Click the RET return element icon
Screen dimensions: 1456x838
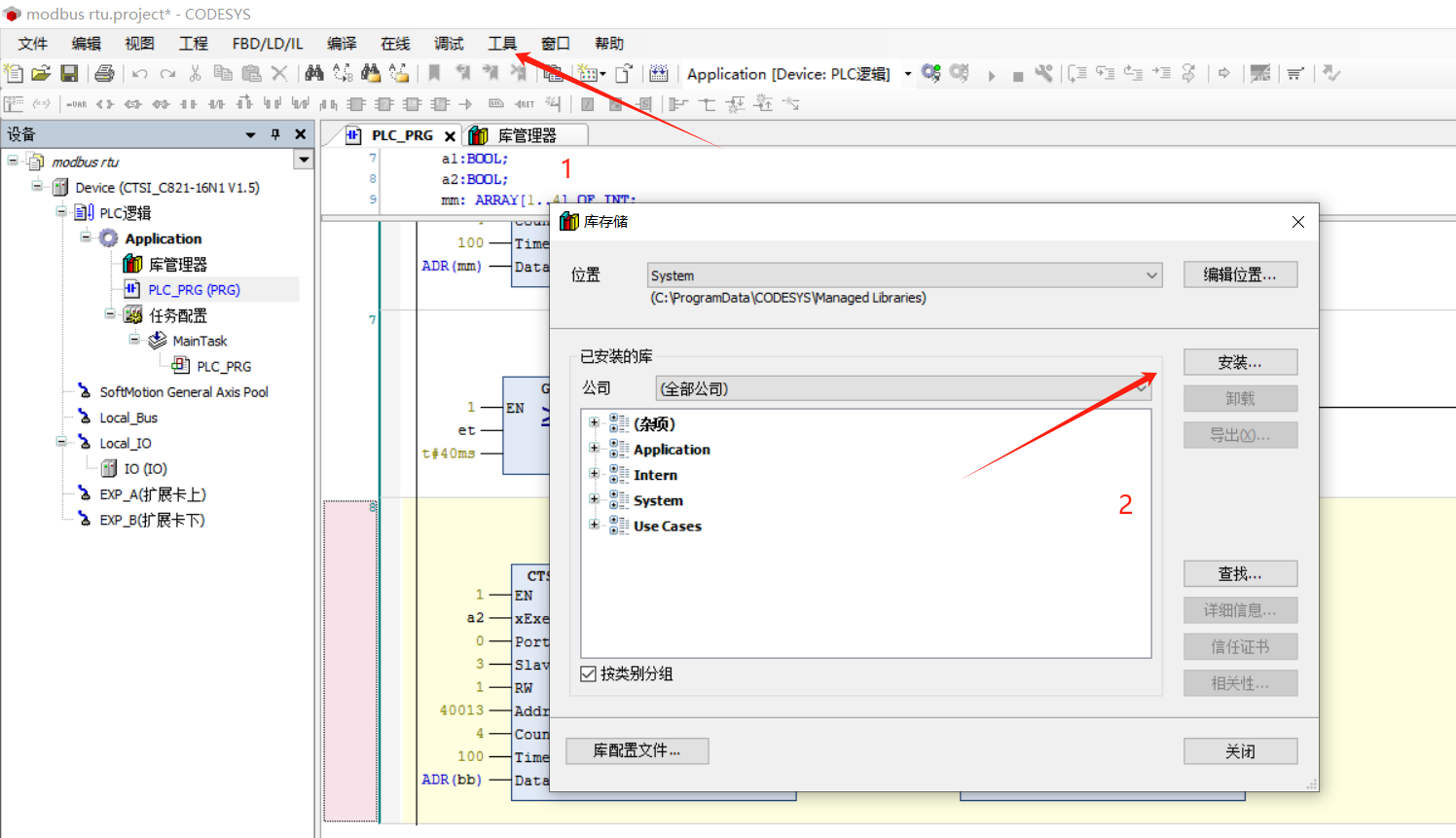[x=525, y=104]
